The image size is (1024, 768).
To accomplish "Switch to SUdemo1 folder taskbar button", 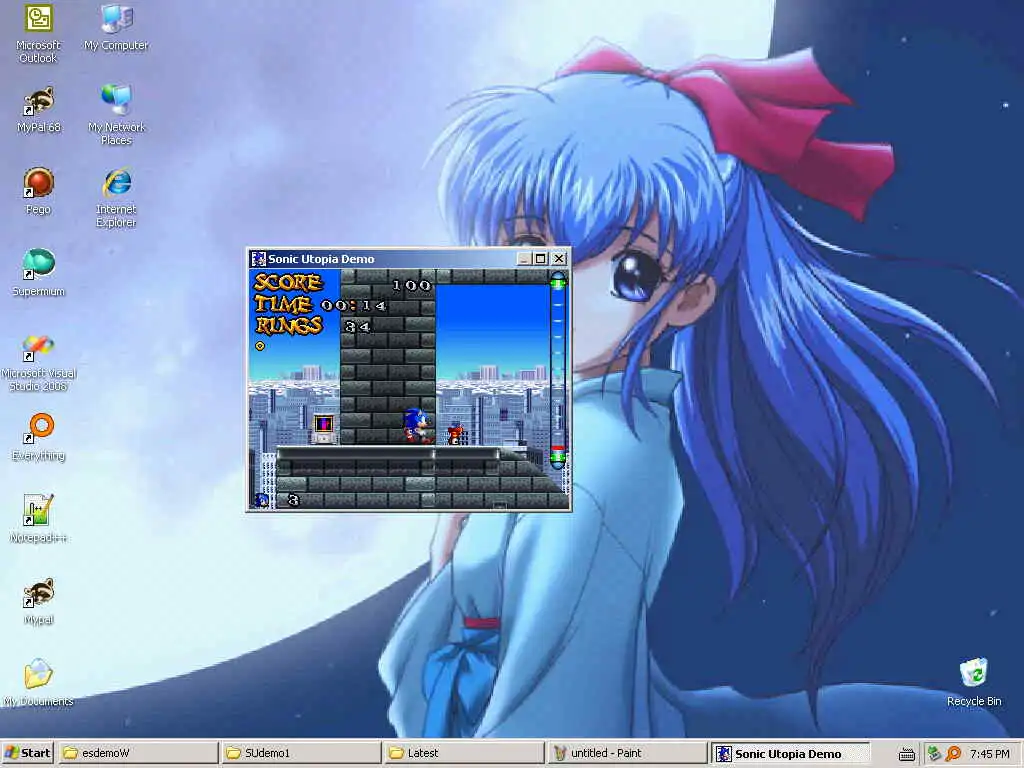I will click(x=301, y=753).
